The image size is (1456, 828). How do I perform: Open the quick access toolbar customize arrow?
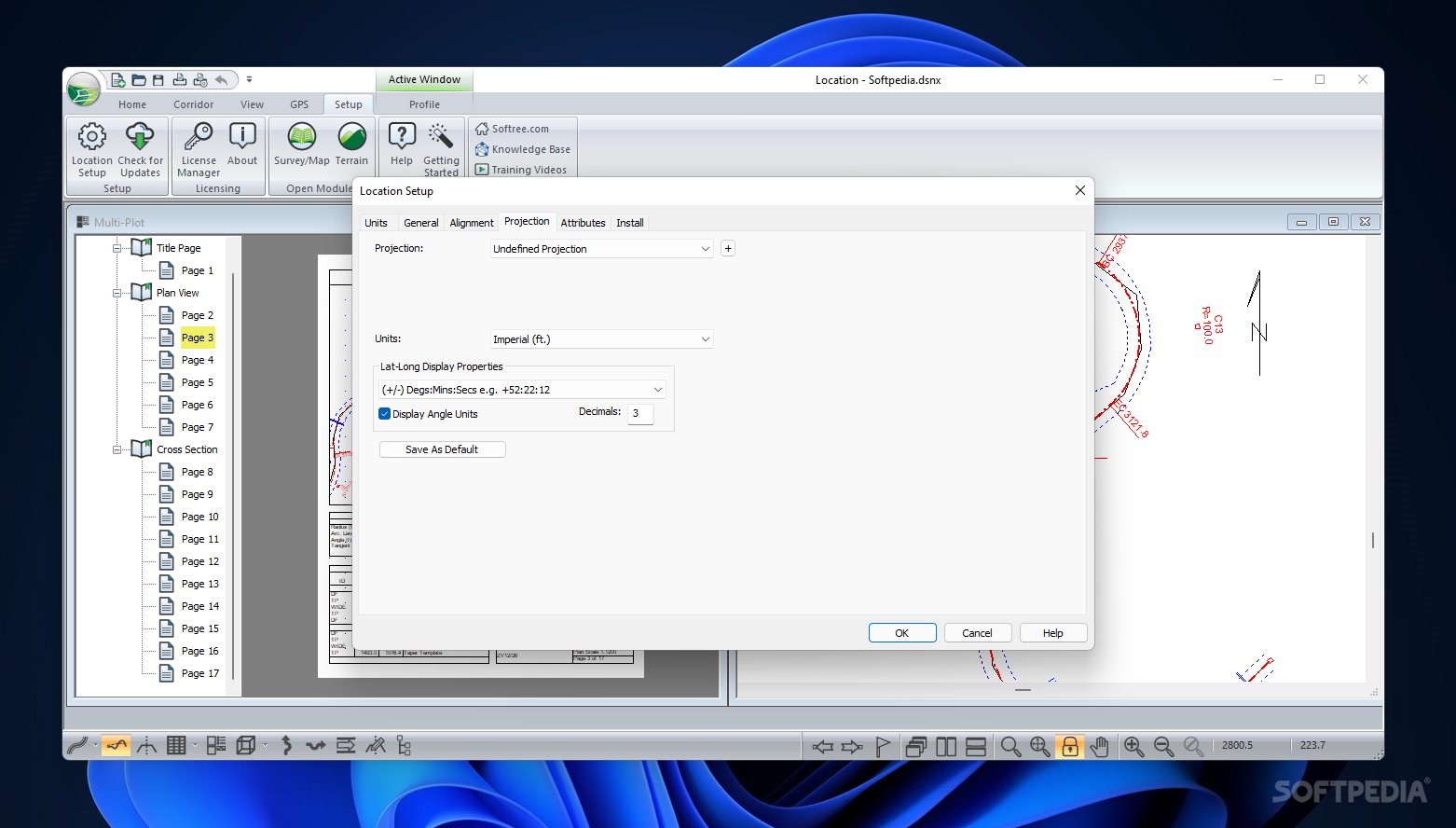pyautogui.click(x=249, y=80)
